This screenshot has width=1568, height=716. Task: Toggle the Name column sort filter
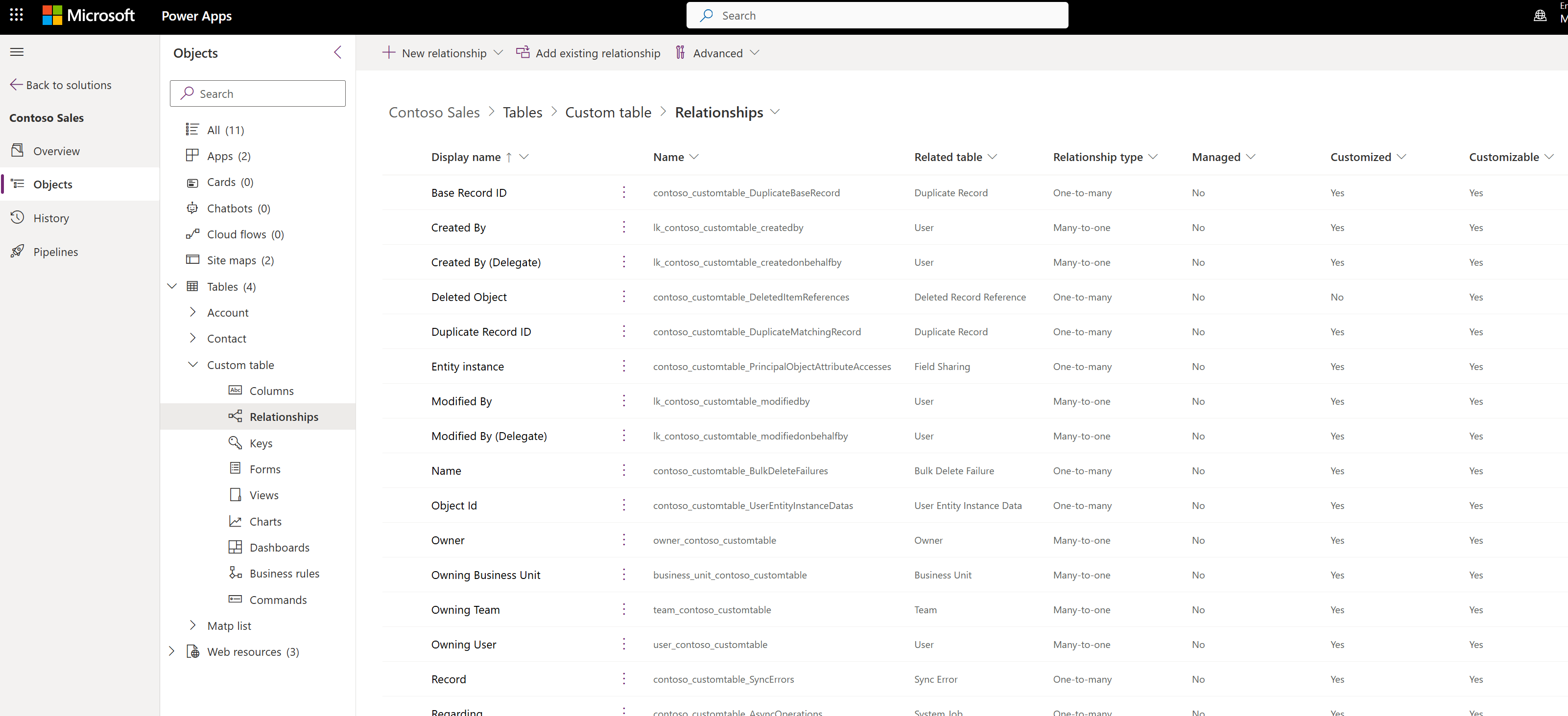[694, 157]
